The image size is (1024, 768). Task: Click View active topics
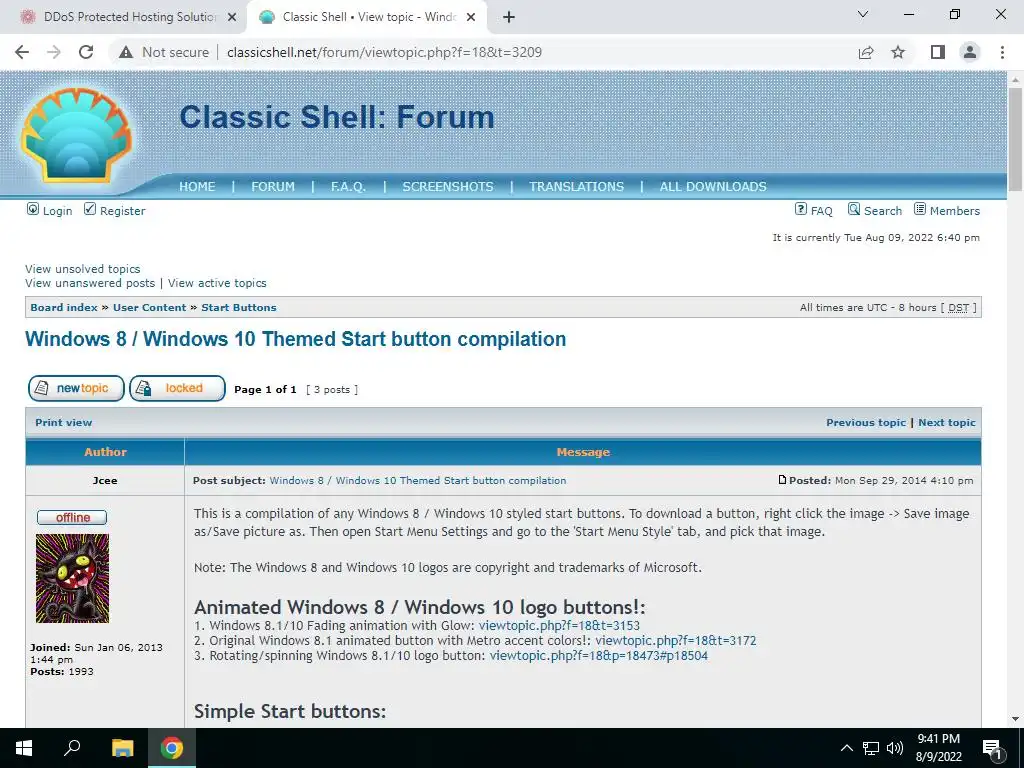pos(217,283)
